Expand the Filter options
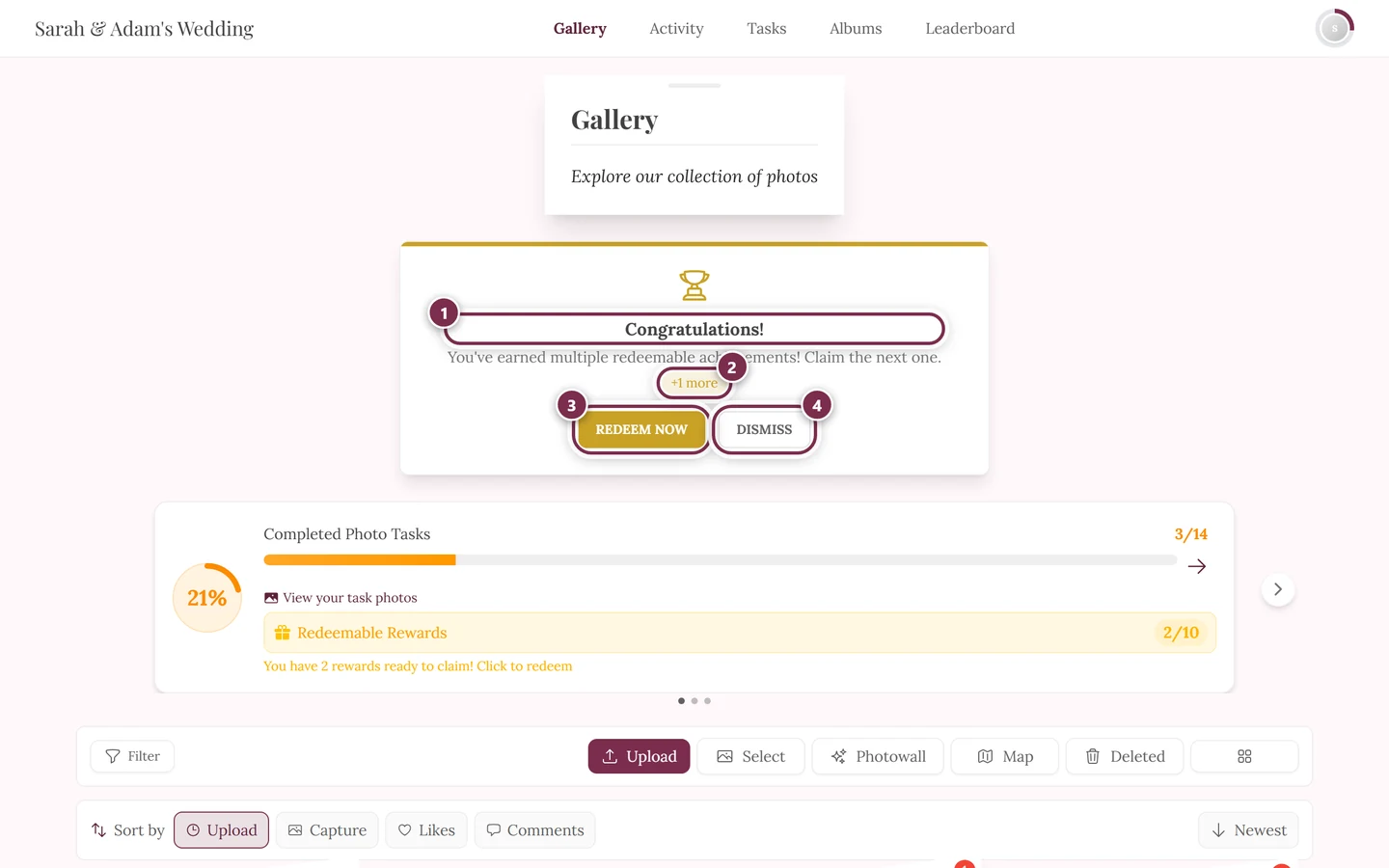This screenshot has height=868, width=1389. point(132,756)
